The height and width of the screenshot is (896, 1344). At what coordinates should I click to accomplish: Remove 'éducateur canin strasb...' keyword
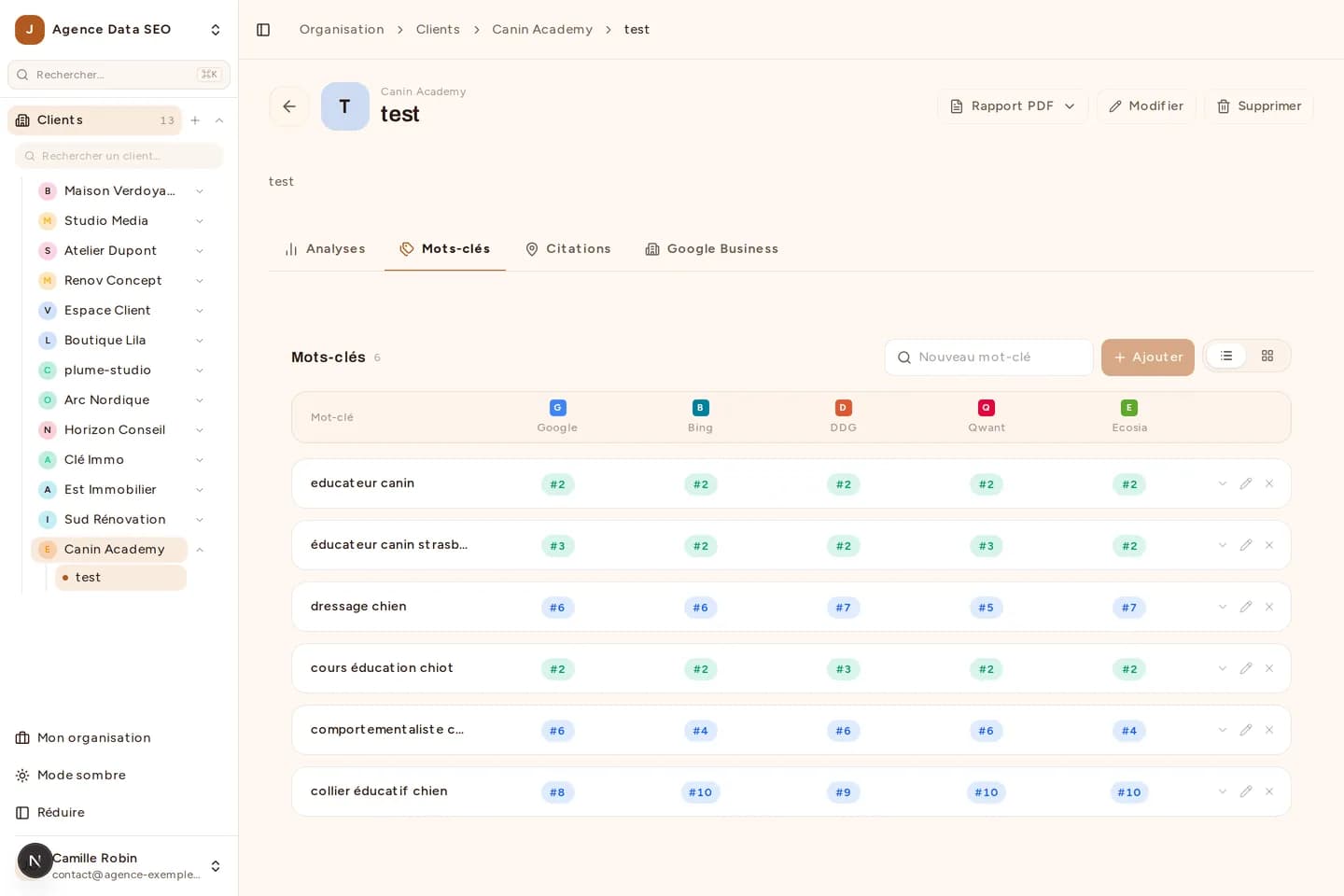(1269, 545)
